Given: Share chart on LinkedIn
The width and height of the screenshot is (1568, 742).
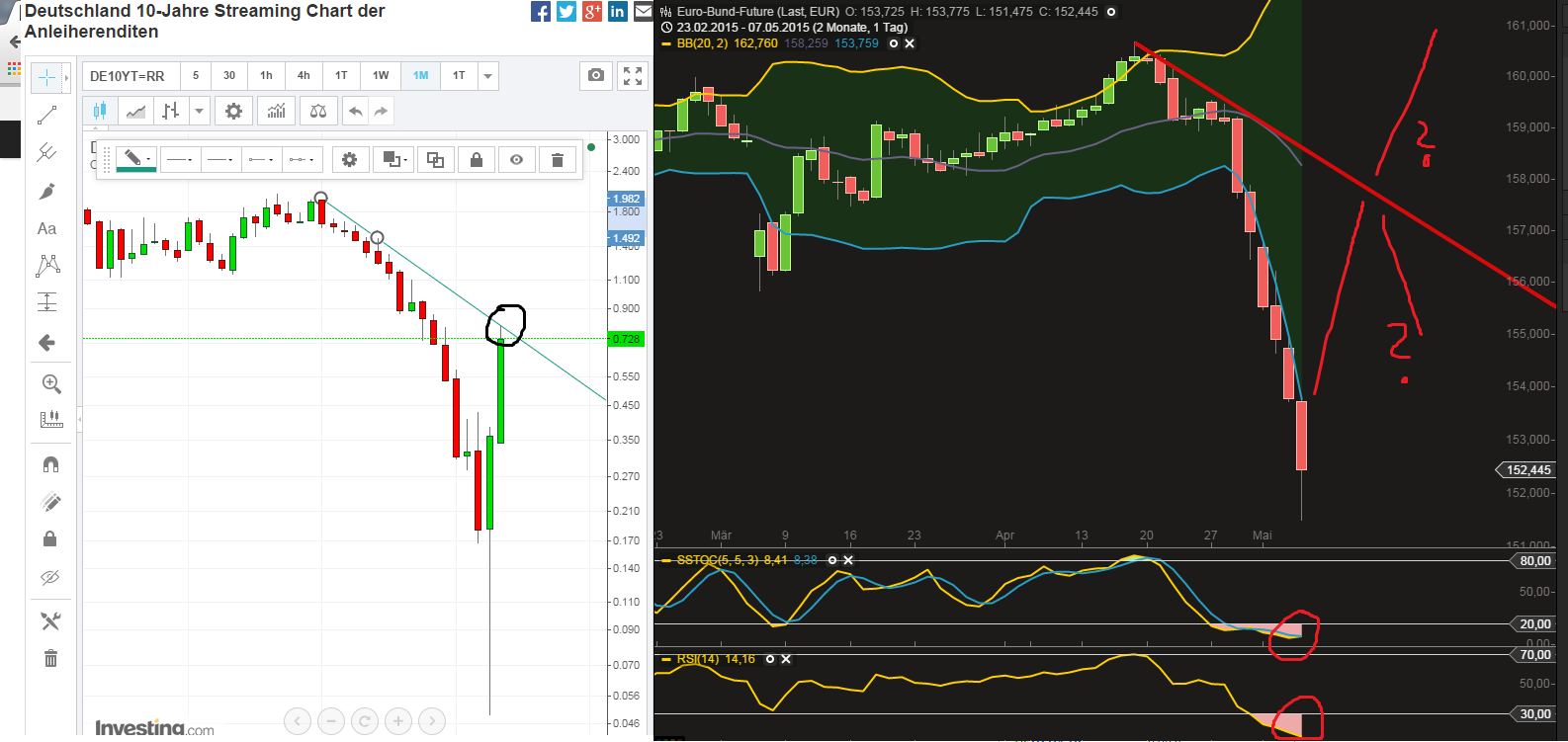Looking at the screenshot, I should tap(618, 11).
